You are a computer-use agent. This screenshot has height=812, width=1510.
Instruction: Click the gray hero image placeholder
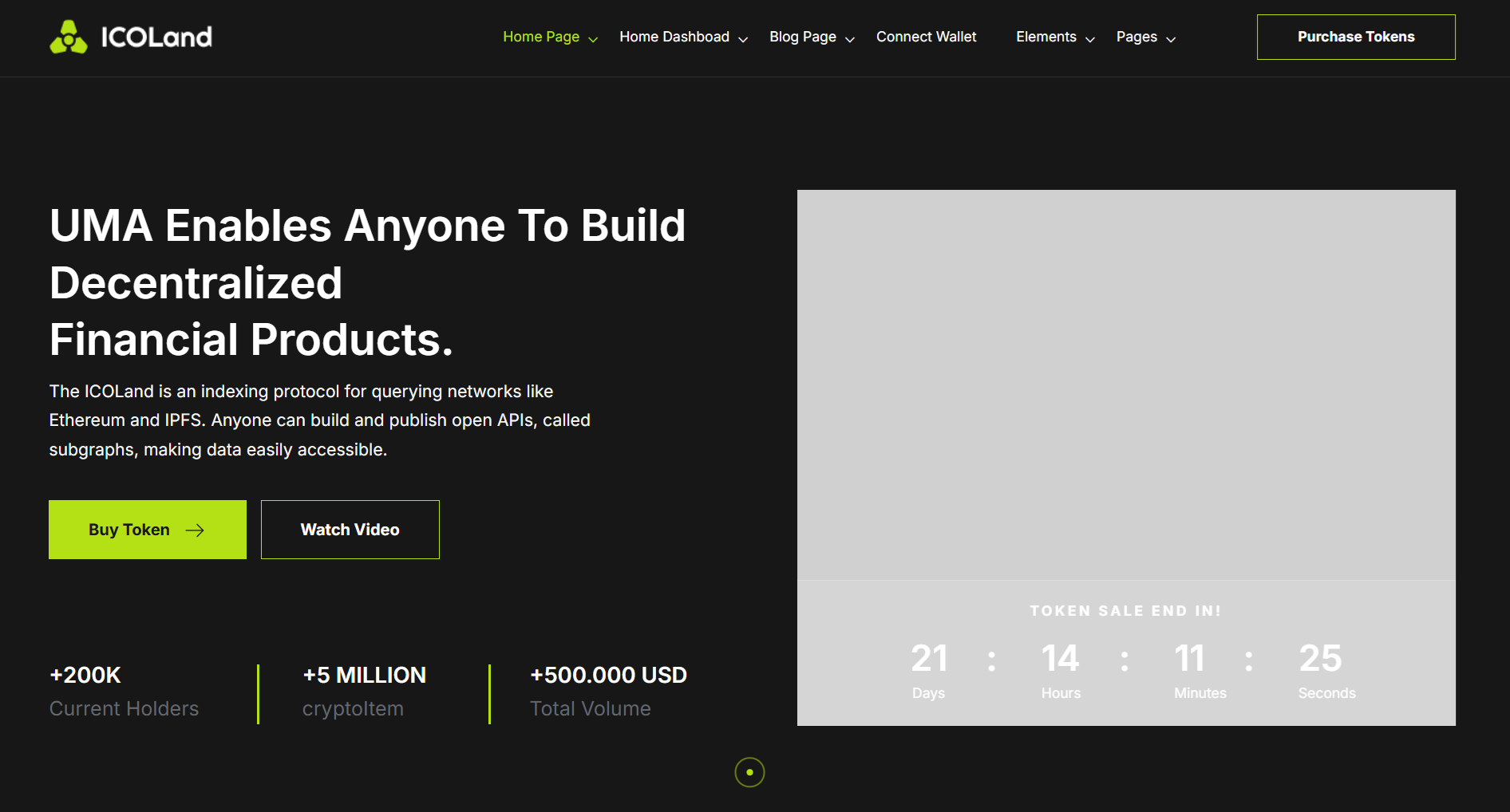click(x=1125, y=384)
